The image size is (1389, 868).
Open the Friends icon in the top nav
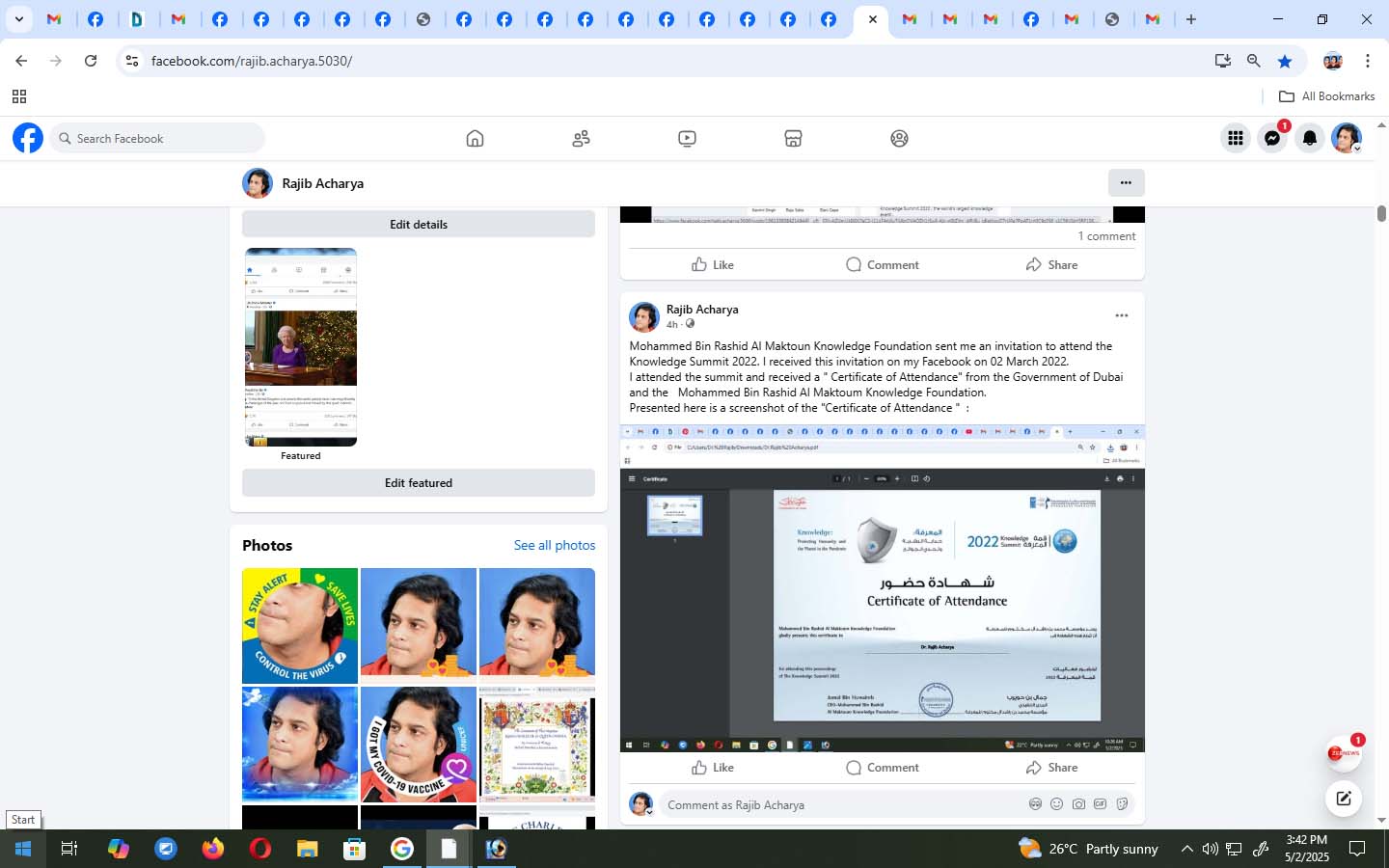(x=581, y=138)
